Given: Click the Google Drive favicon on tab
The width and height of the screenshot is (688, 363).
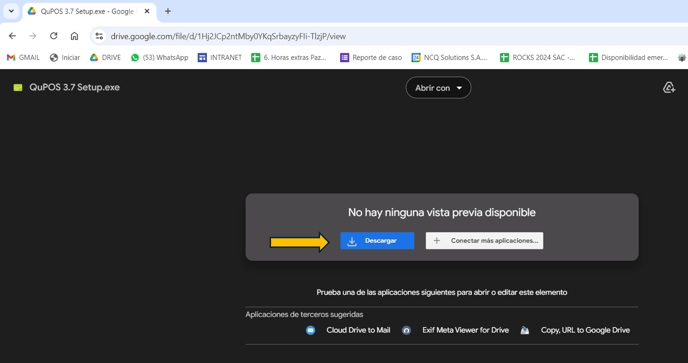Looking at the screenshot, I should tap(32, 11).
